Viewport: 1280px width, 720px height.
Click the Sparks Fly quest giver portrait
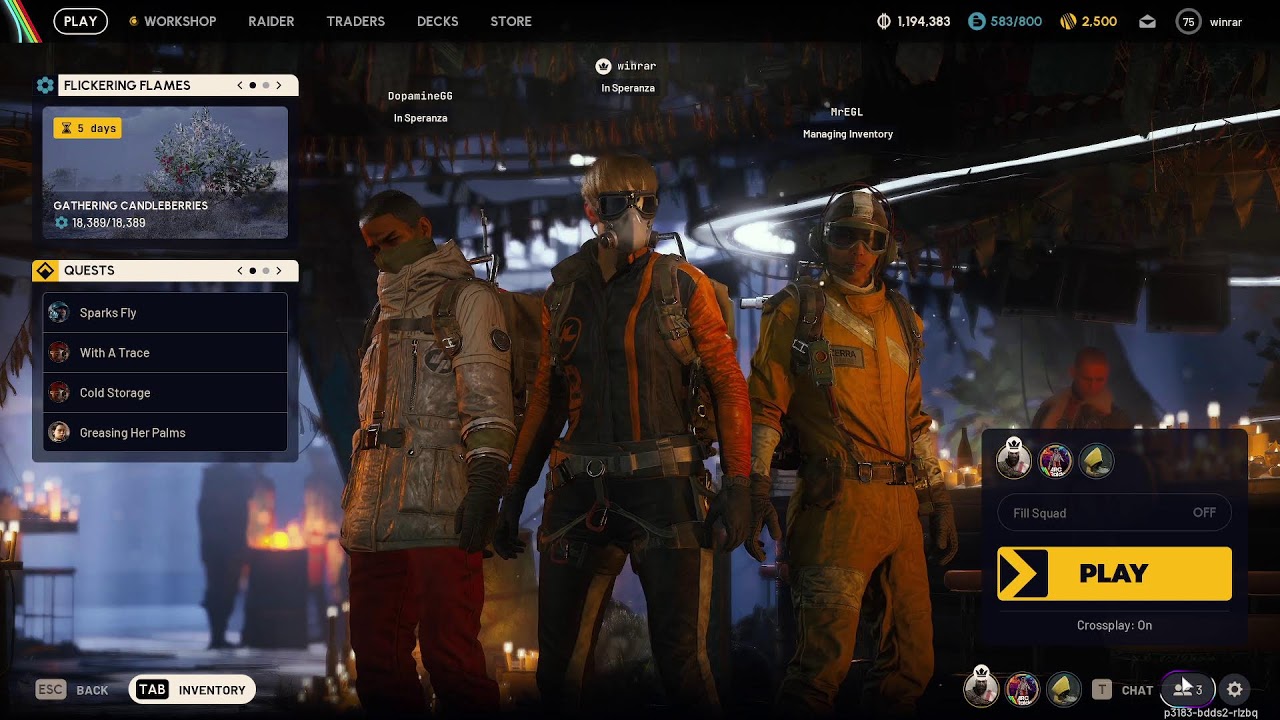pyautogui.click(x=59, y=313)
